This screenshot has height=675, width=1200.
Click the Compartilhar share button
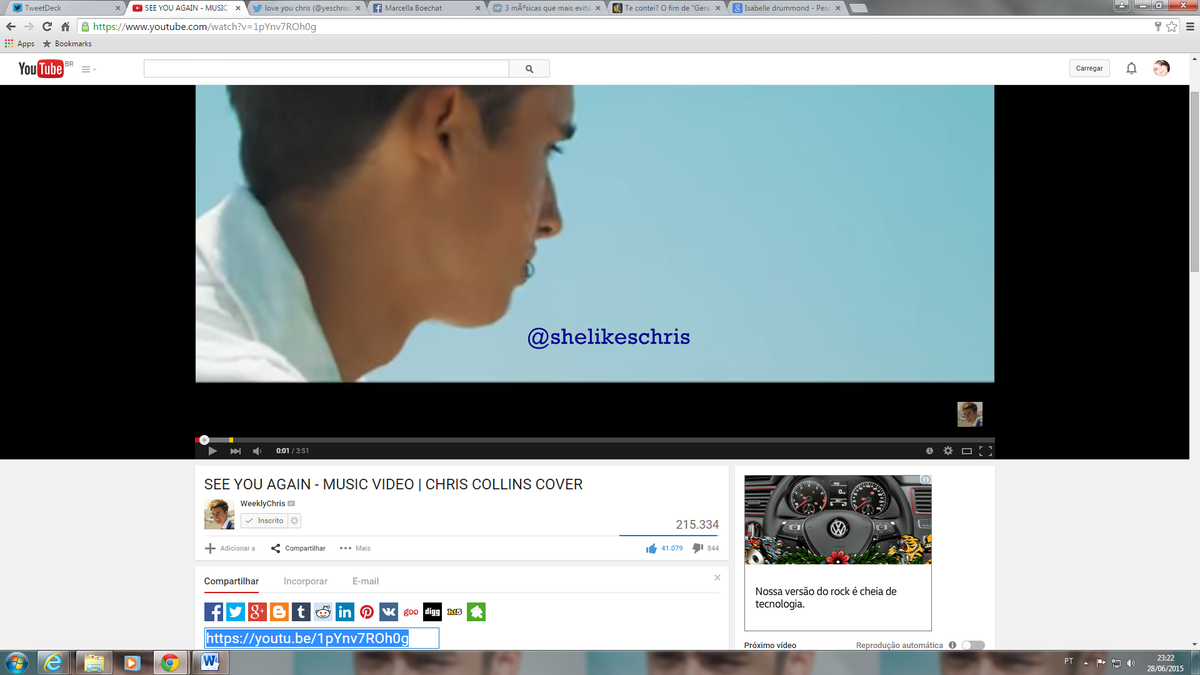coord(298,548)
